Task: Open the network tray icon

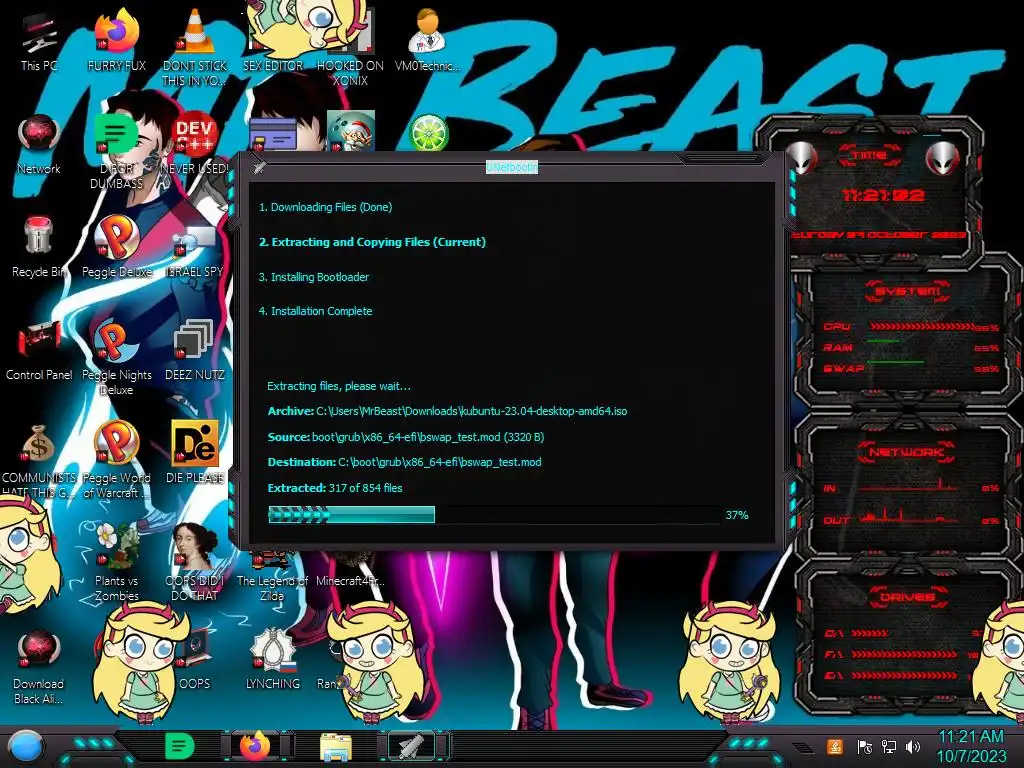Action: pyautogui.click(x=889, y=746)
